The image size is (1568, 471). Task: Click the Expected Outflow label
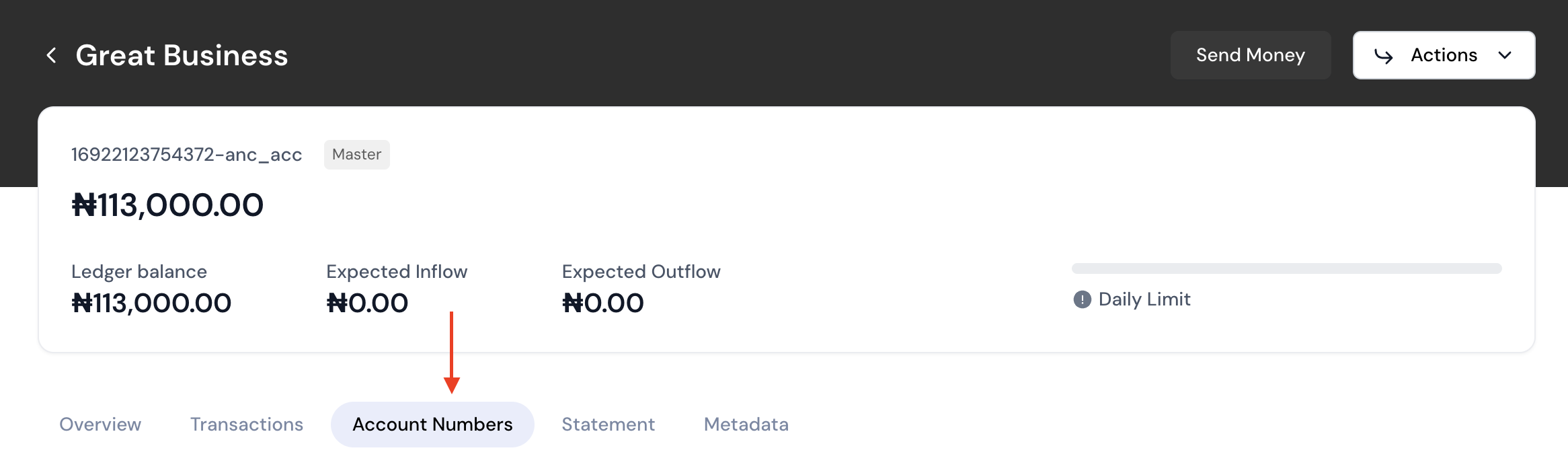(x=641, y=272)
